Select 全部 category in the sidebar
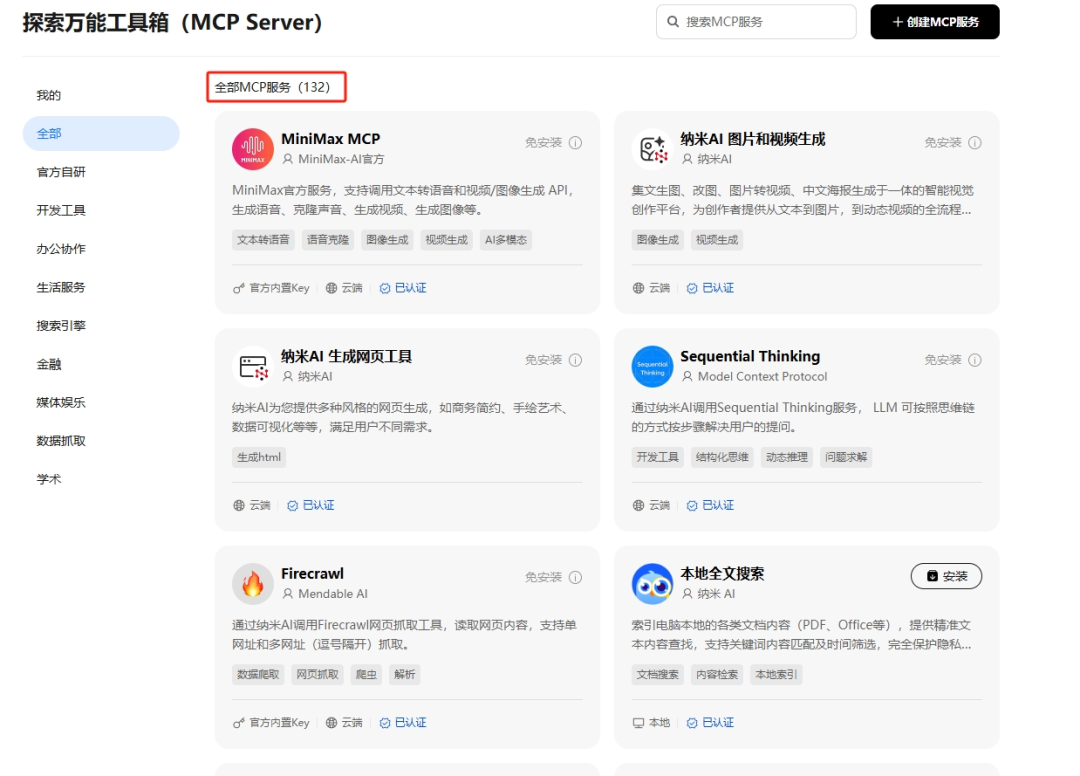The width and height of the screenshot is (1080, 776). pyautogui.click(x=101, y=134)
